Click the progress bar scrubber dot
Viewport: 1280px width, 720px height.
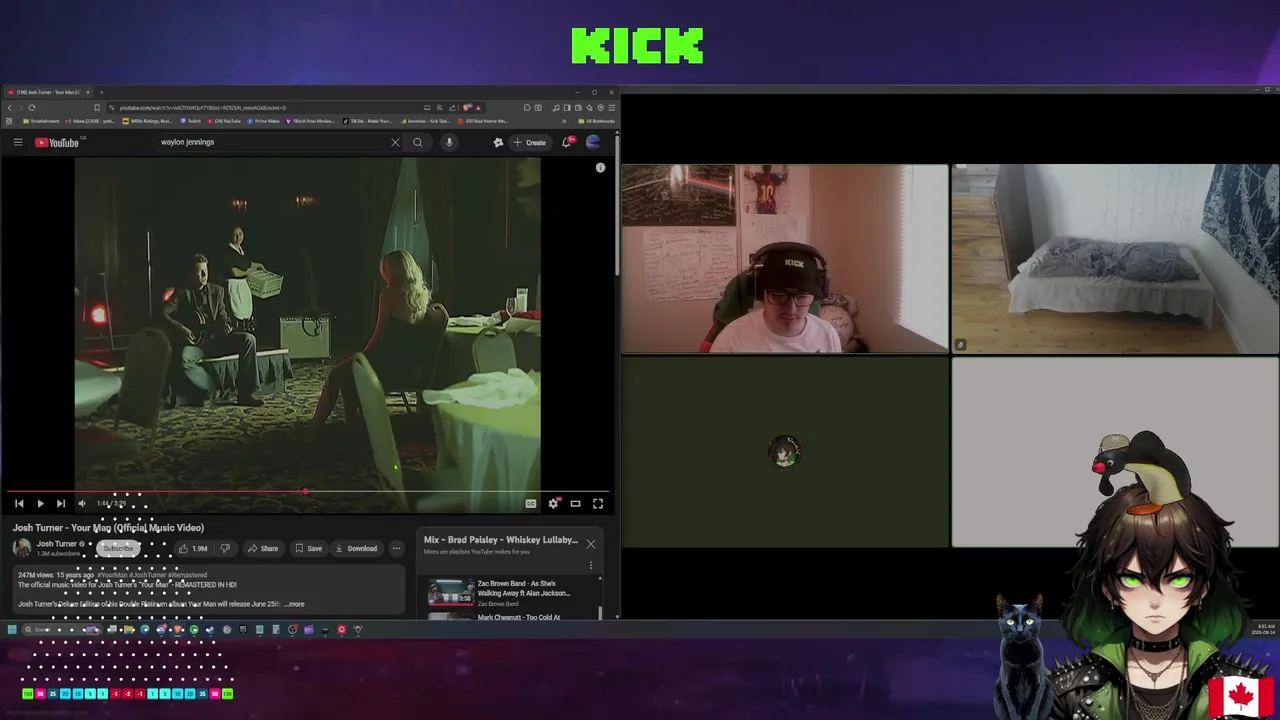pyautogui.click(x=305, y=492)
